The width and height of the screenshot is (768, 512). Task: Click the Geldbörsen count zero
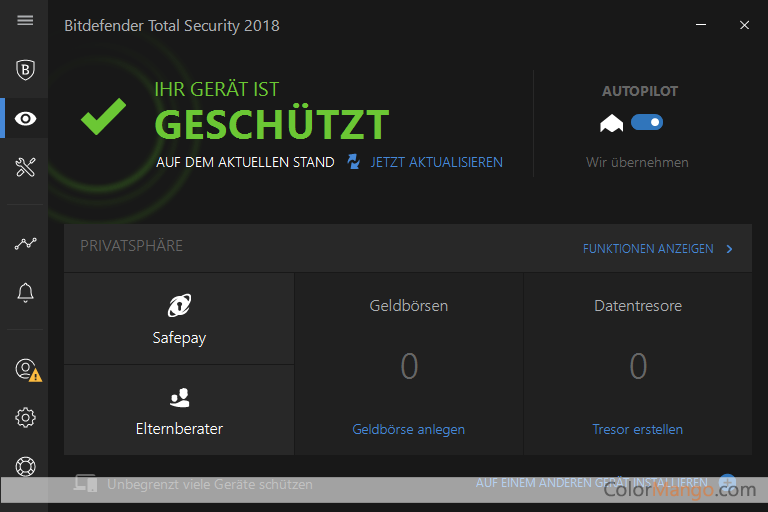409,366
